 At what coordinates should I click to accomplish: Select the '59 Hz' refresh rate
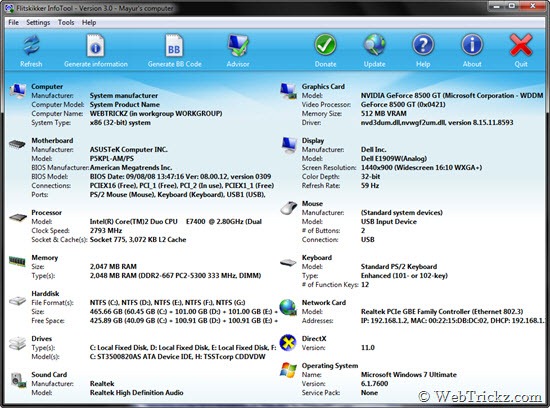click(370, 186)
